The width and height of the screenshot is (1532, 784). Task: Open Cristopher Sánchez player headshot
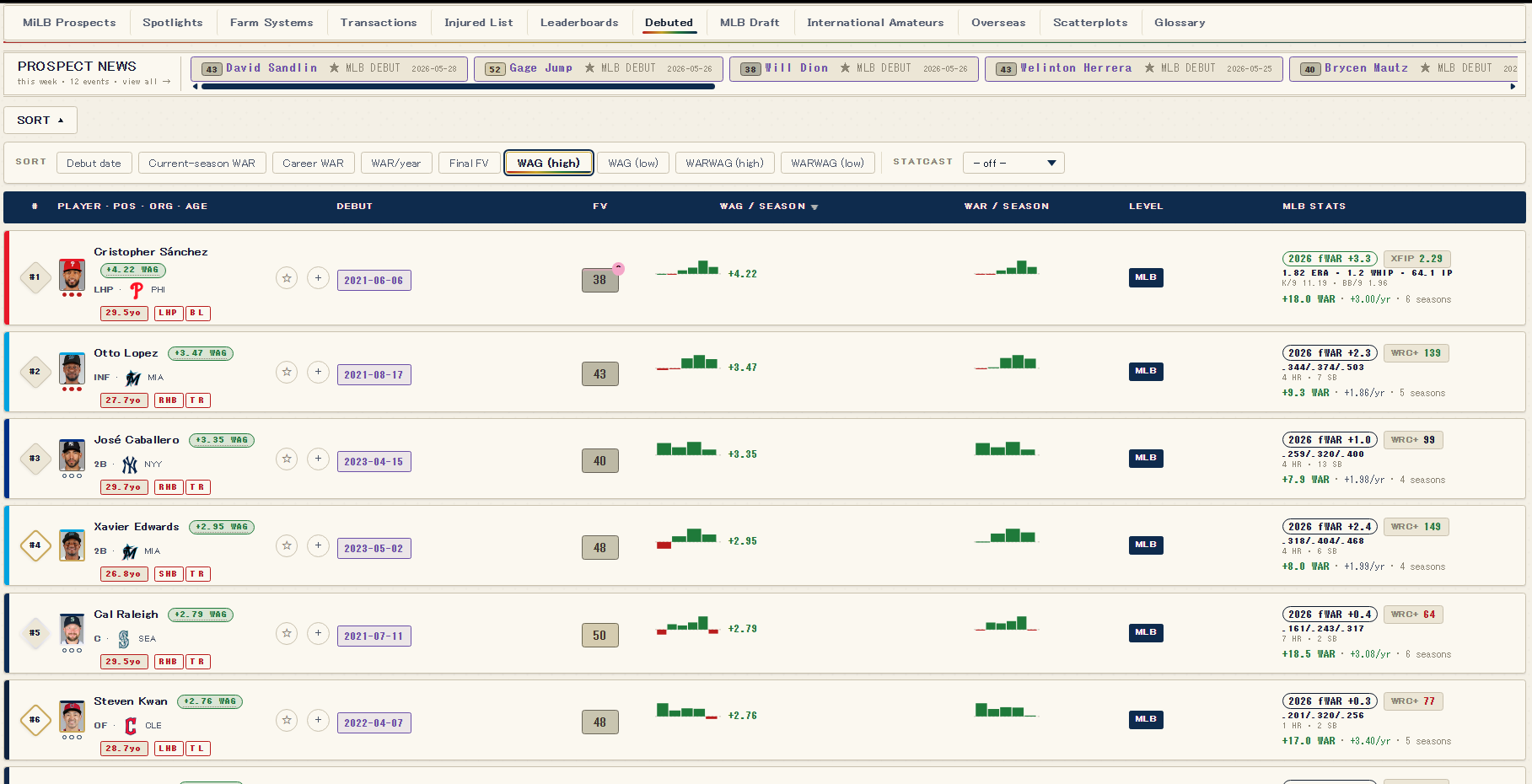[72, 276]
